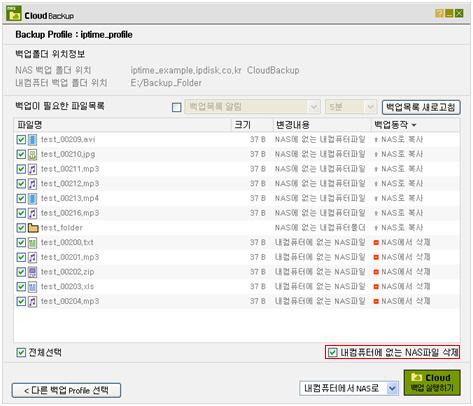Click the text file icon for test_00200.txt
This screenshot has height=406, width=473.
point(32,243)
